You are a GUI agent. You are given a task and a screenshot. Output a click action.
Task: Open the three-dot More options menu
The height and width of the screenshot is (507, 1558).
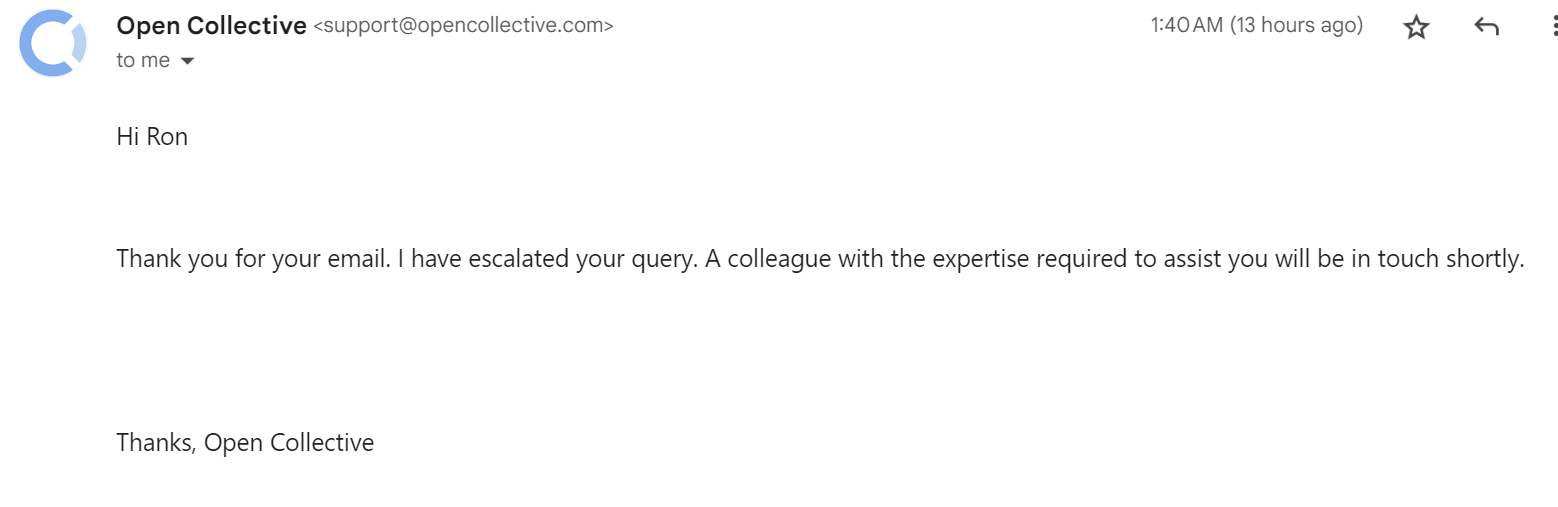coord(1552,27)
